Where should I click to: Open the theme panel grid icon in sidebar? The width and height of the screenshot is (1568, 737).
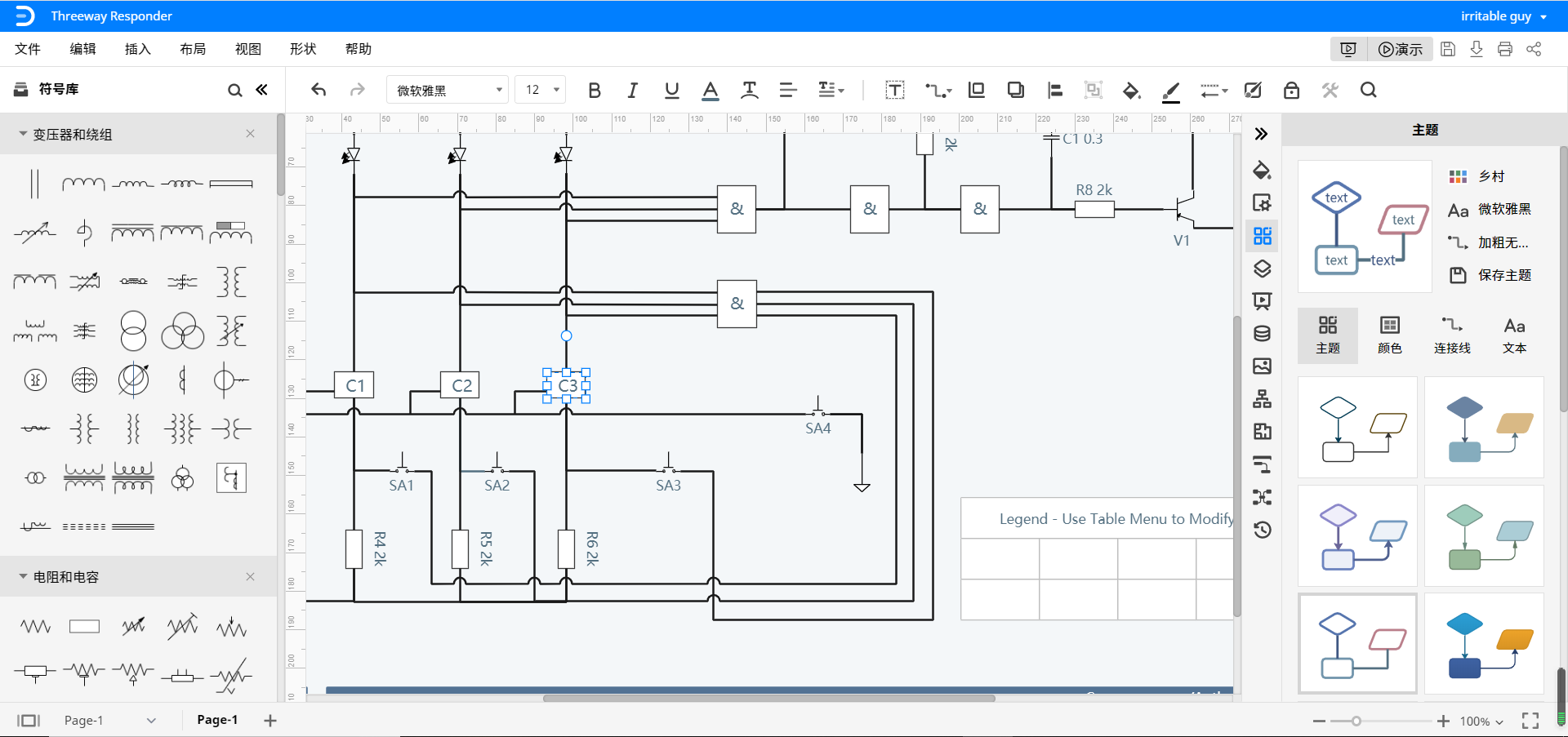pyautogui.click(x=1263, y=236)
